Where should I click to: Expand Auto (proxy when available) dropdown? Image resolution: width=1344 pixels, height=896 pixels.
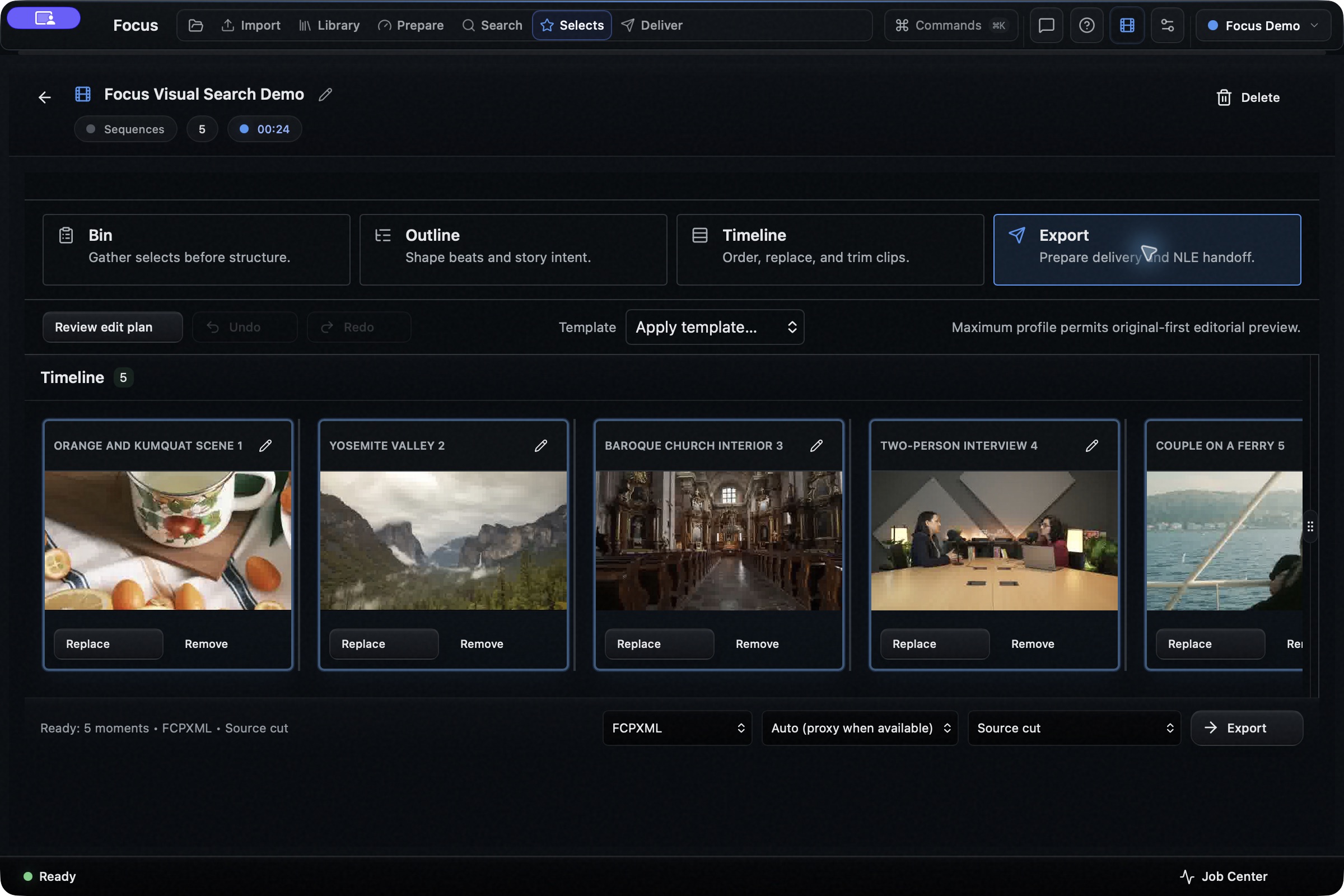click(x=860, y=728)
